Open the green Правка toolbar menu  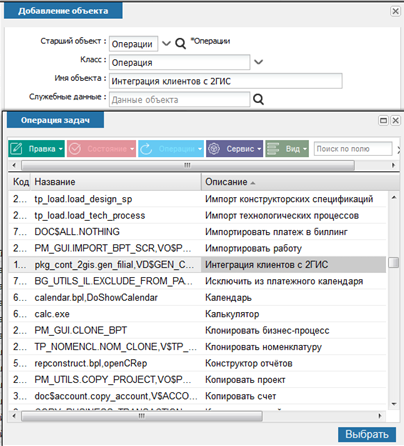point(36,149)
